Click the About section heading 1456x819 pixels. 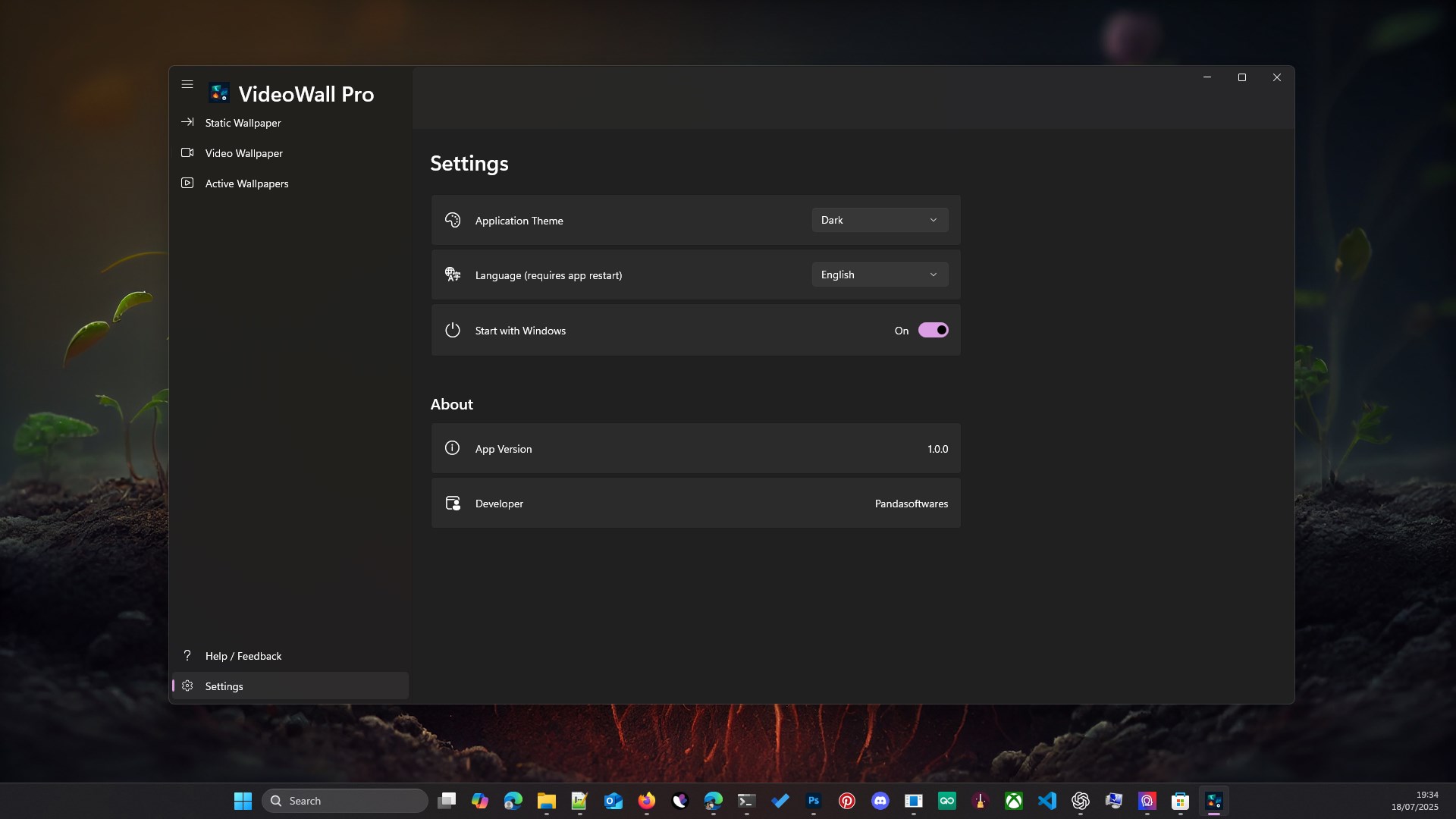coord(452,404)
